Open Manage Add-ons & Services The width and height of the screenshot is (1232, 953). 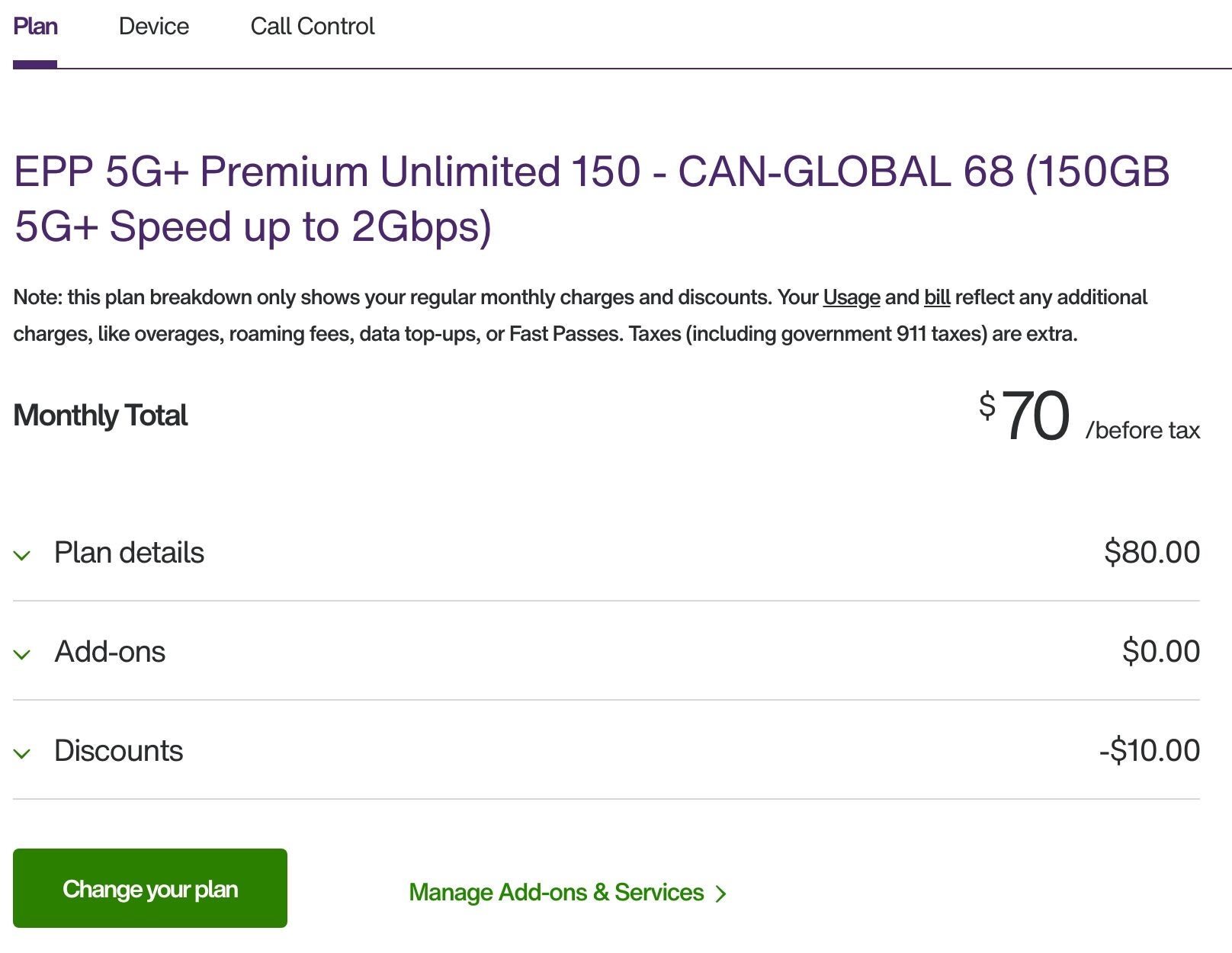556,892
